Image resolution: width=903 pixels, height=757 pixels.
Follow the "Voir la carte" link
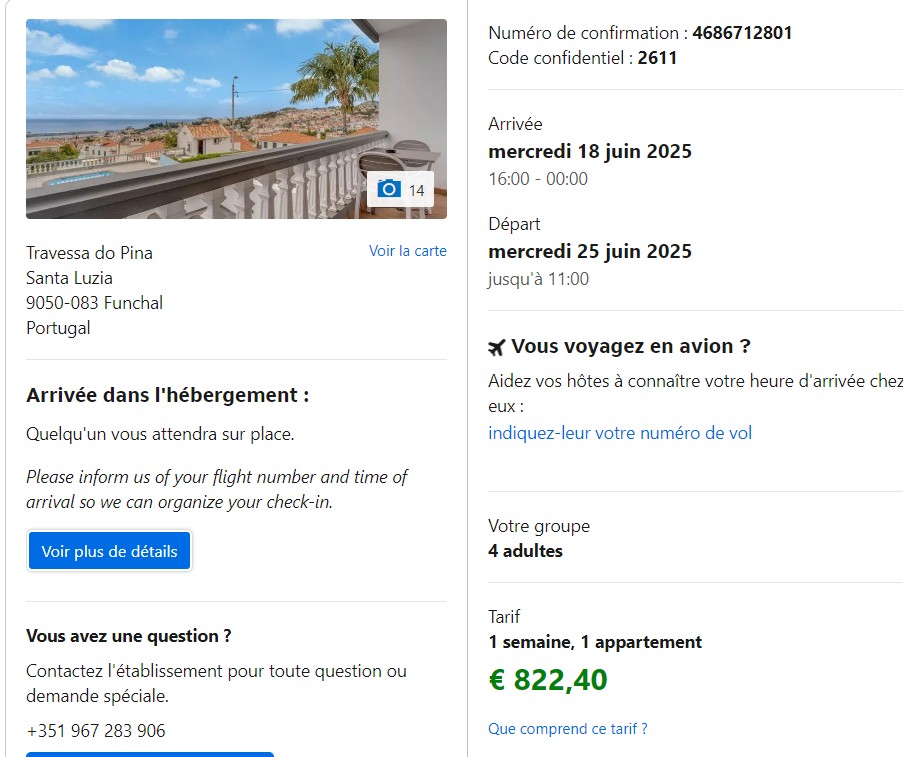[407, 251]
